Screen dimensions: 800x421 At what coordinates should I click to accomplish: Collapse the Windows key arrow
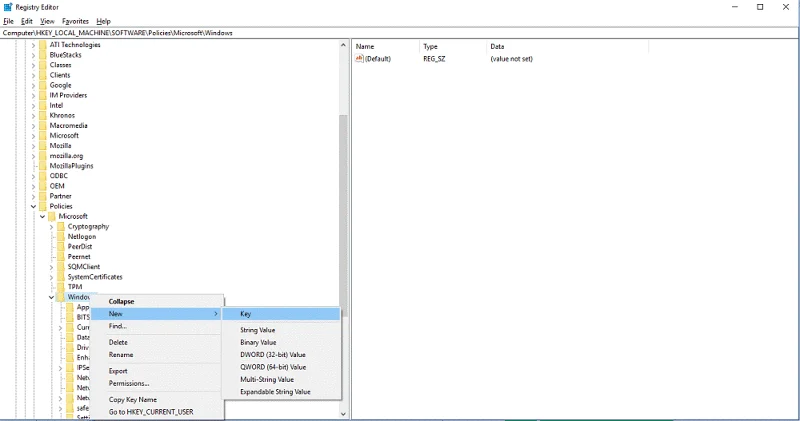point(52,297)
